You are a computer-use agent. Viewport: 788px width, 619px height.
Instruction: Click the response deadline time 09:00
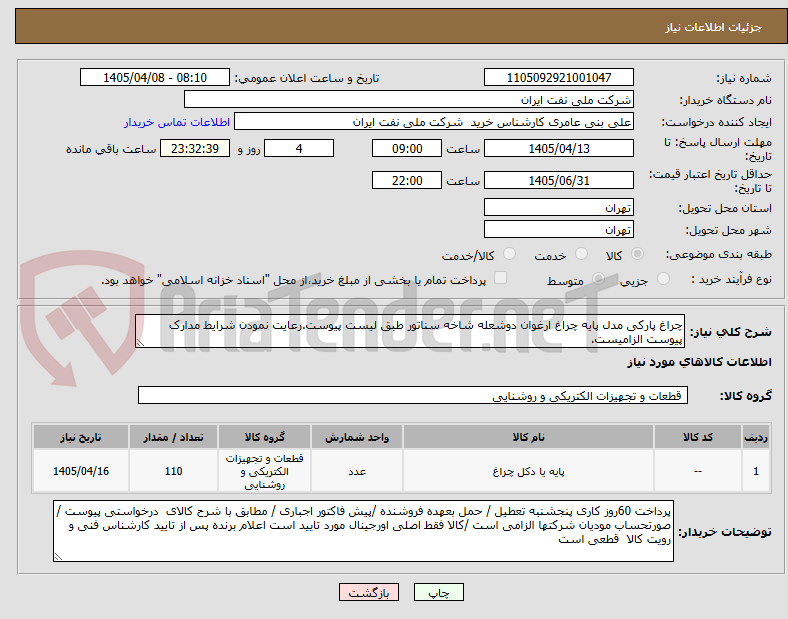click(407, 148)
